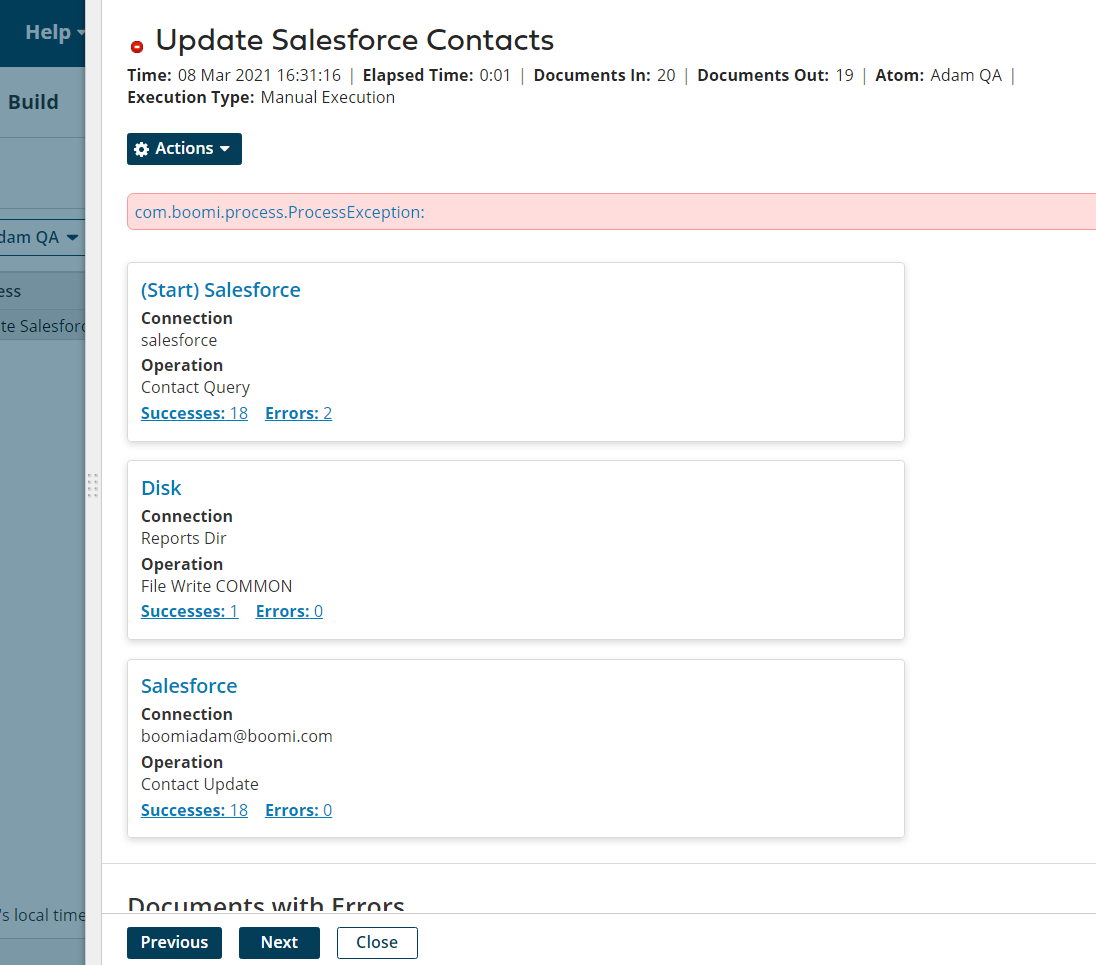This screenshot has height=965, width=1096.
Task: Open Errors: 0 for the Disk shape
Action: [x=289, y=610]
